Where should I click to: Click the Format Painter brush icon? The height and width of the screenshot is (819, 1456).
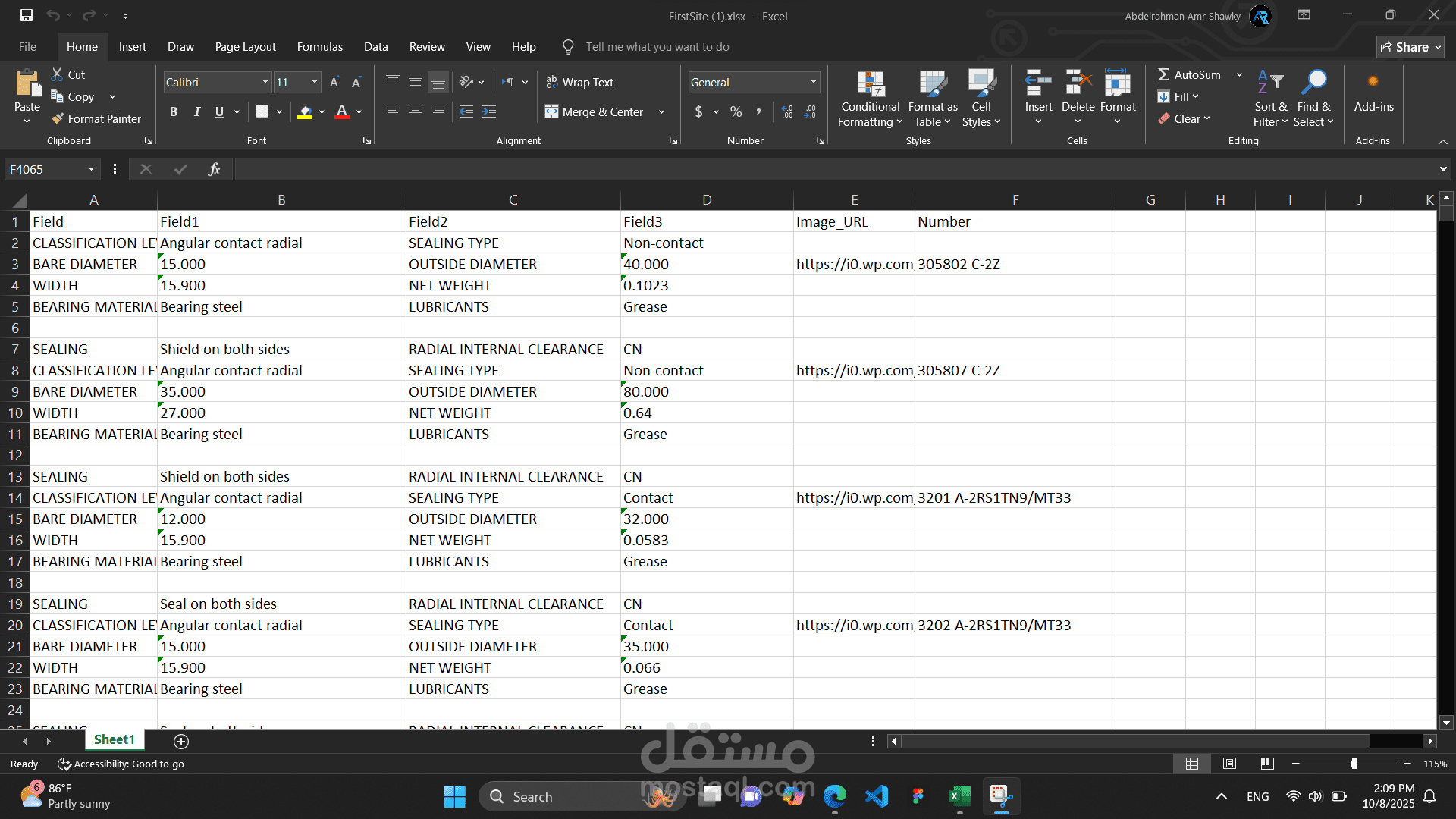[x=58, y=119]
